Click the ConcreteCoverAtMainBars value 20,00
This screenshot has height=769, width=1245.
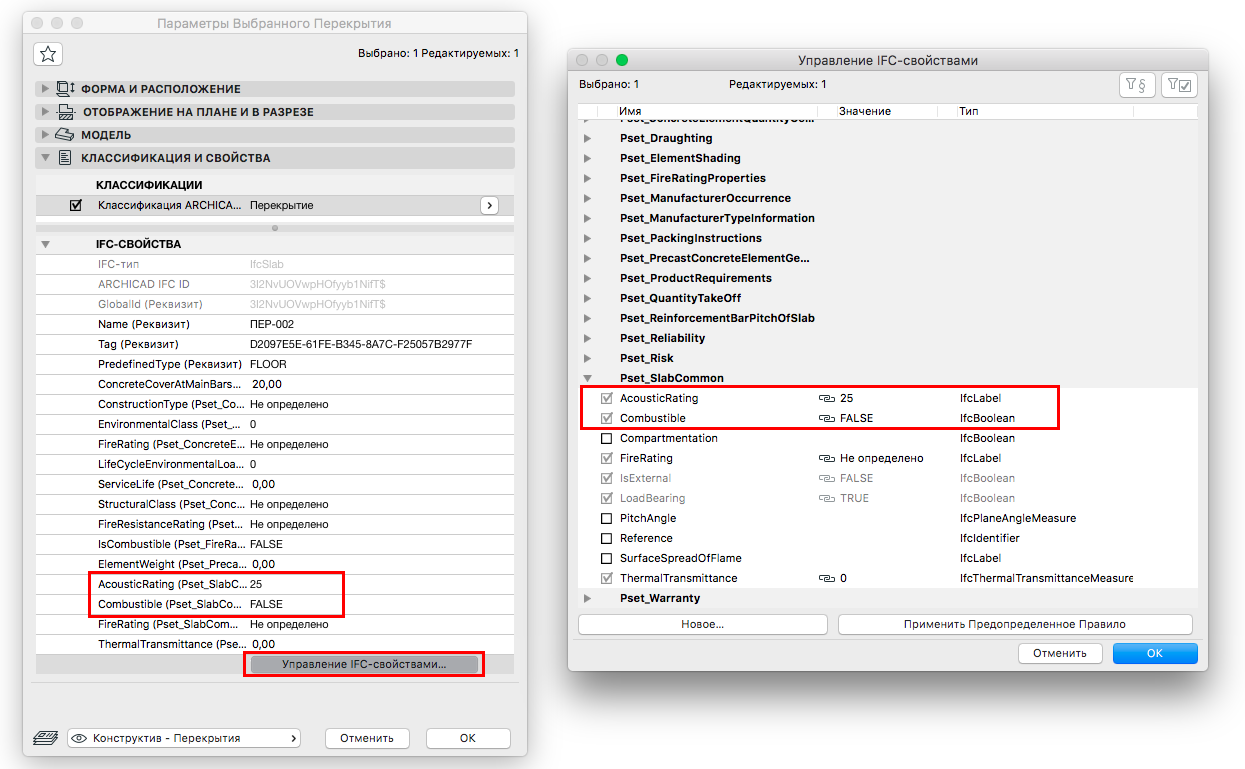tap(267, 384)
